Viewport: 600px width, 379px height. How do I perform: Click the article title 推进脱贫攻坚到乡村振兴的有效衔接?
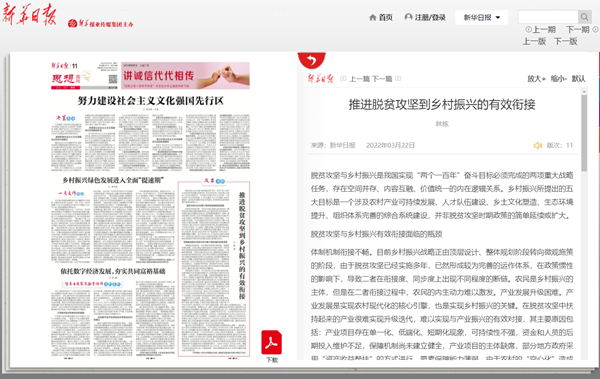tap(442, 105)
